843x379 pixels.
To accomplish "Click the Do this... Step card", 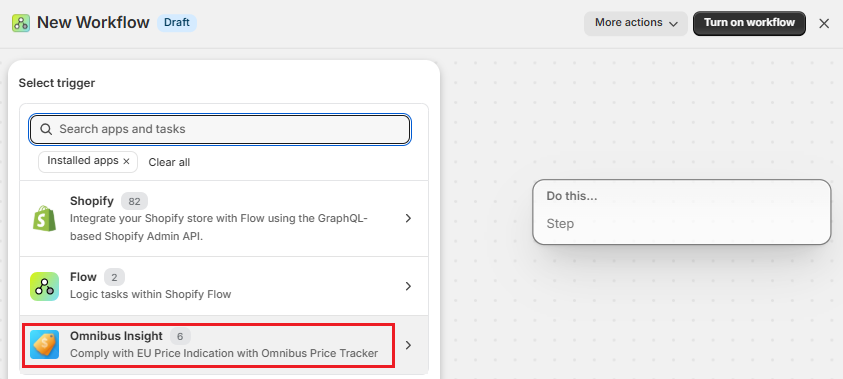I will coord(682,212).
